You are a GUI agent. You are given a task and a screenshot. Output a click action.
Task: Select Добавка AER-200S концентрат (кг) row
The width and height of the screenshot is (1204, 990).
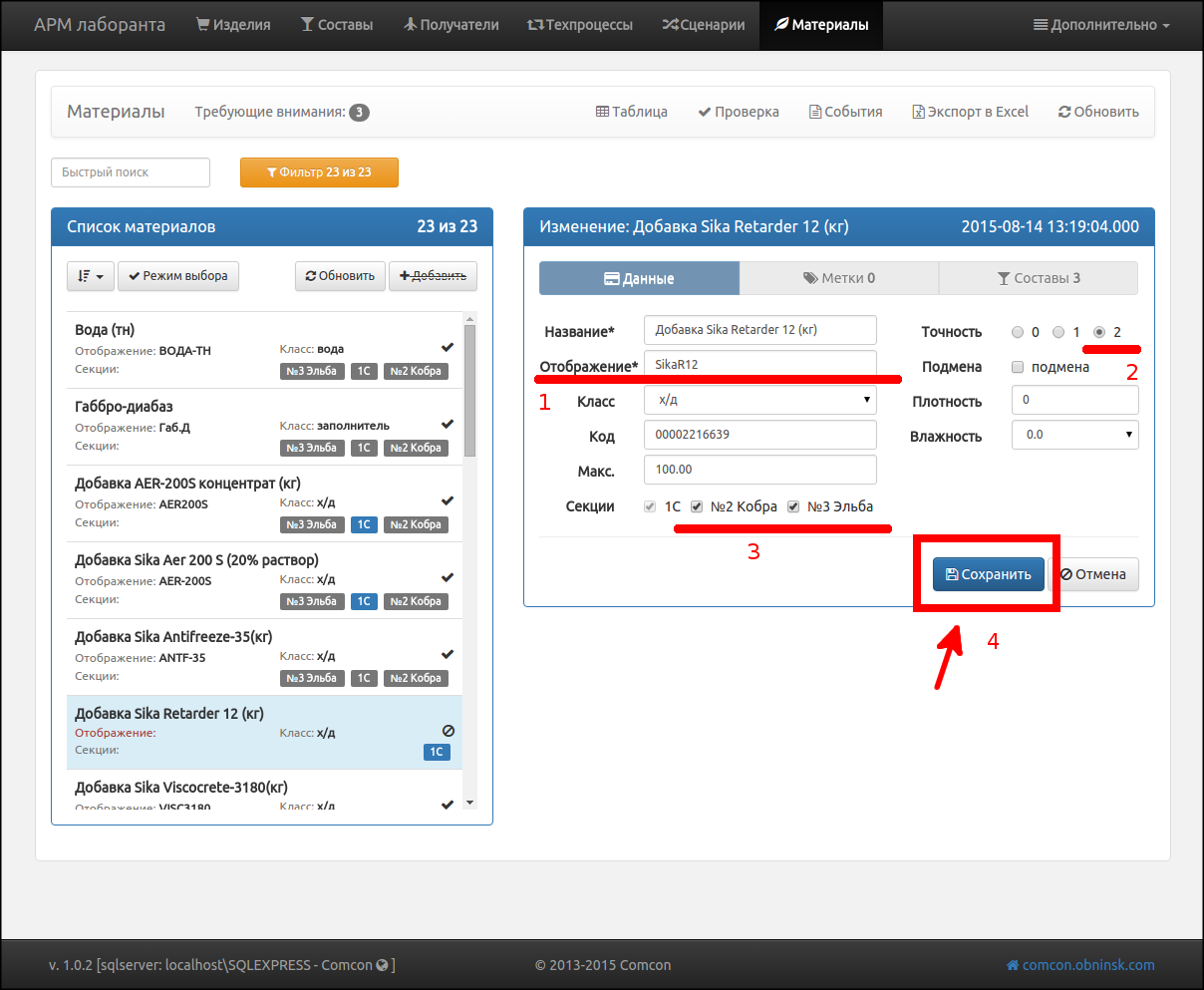[263, 503]
